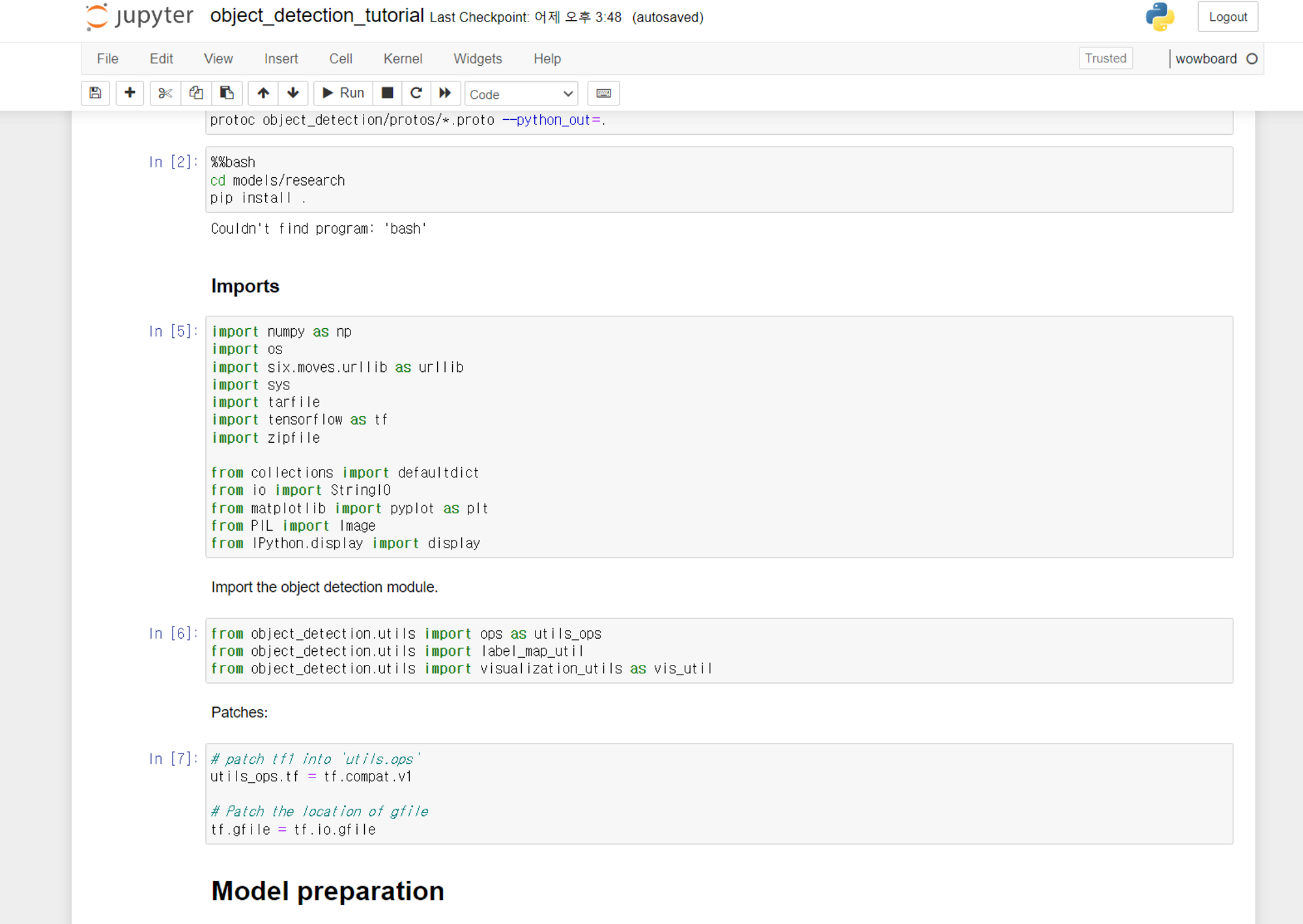Toggle the Trusted notebook indicator
Screen dimensions: 1303x924
pyautogui.click(x=1105, y=58)
